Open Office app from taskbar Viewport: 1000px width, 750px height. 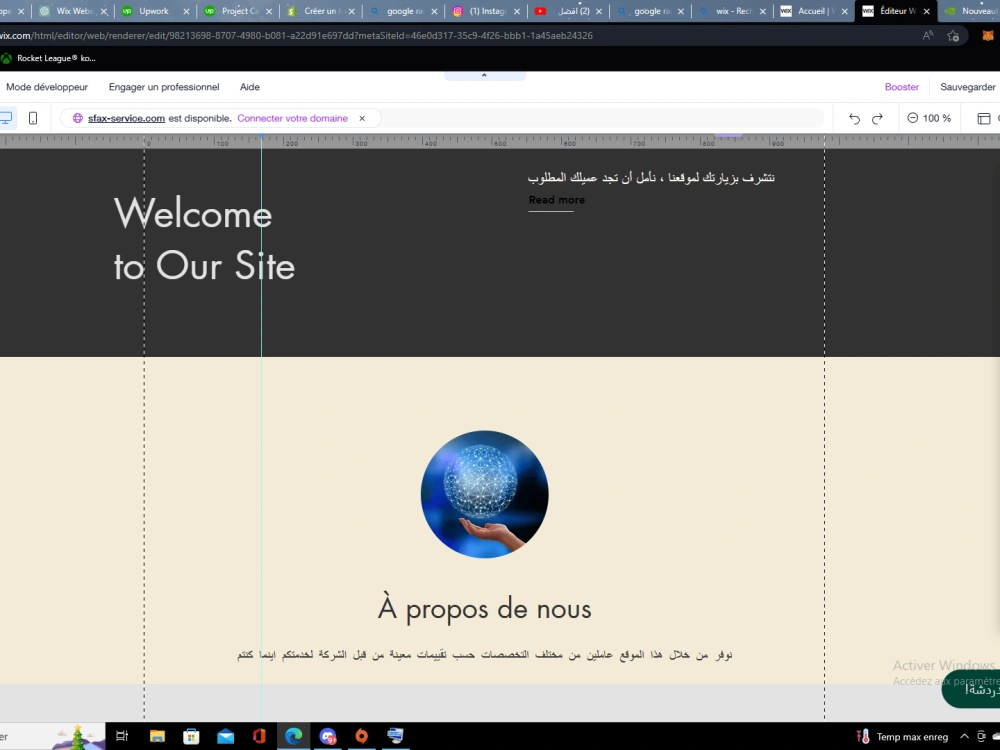click(259, 736)
